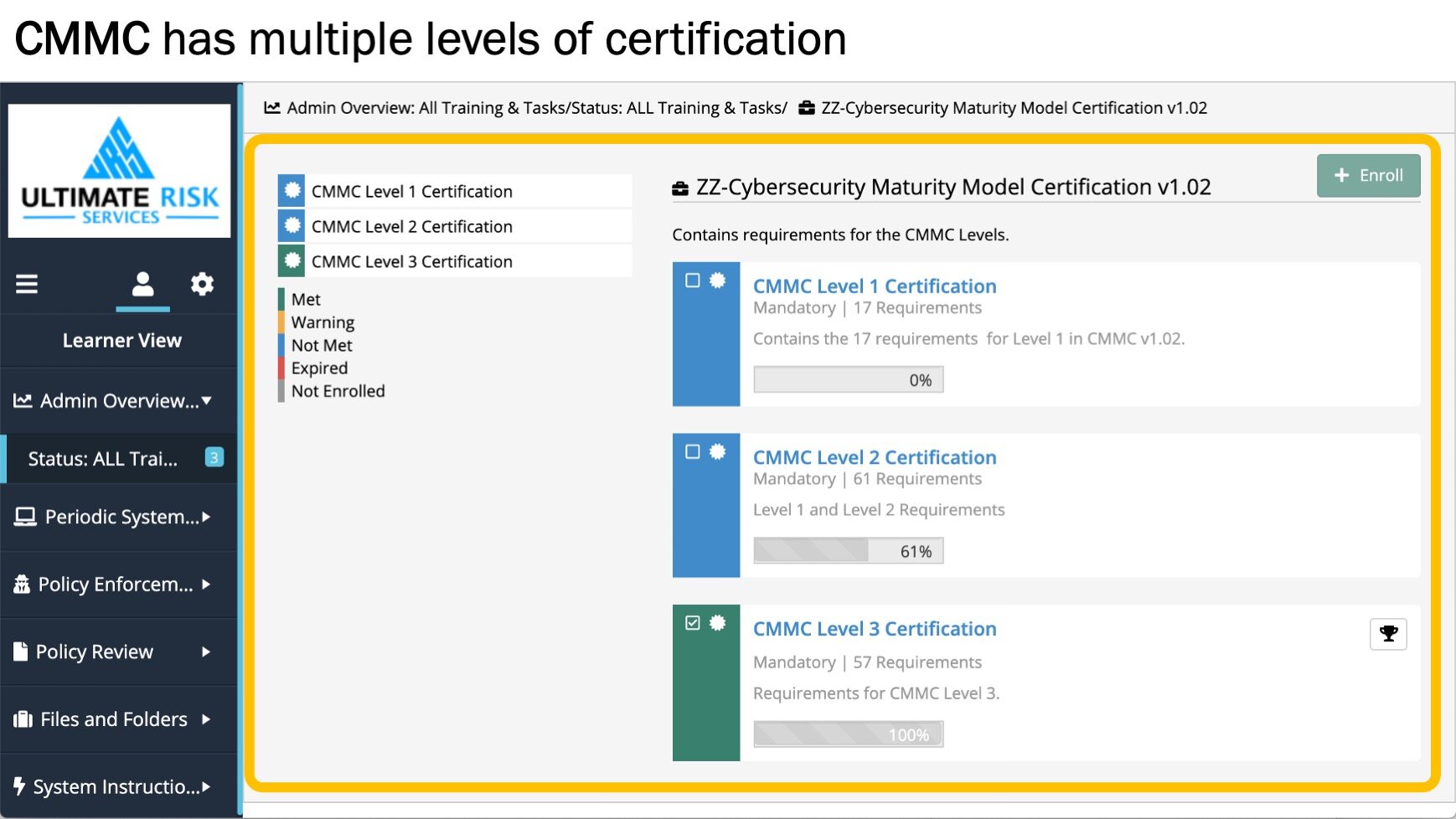Screen dimensions: 1456x819
Task: Expand the Files and Folders menu arrow
Action: click(206, 719)
